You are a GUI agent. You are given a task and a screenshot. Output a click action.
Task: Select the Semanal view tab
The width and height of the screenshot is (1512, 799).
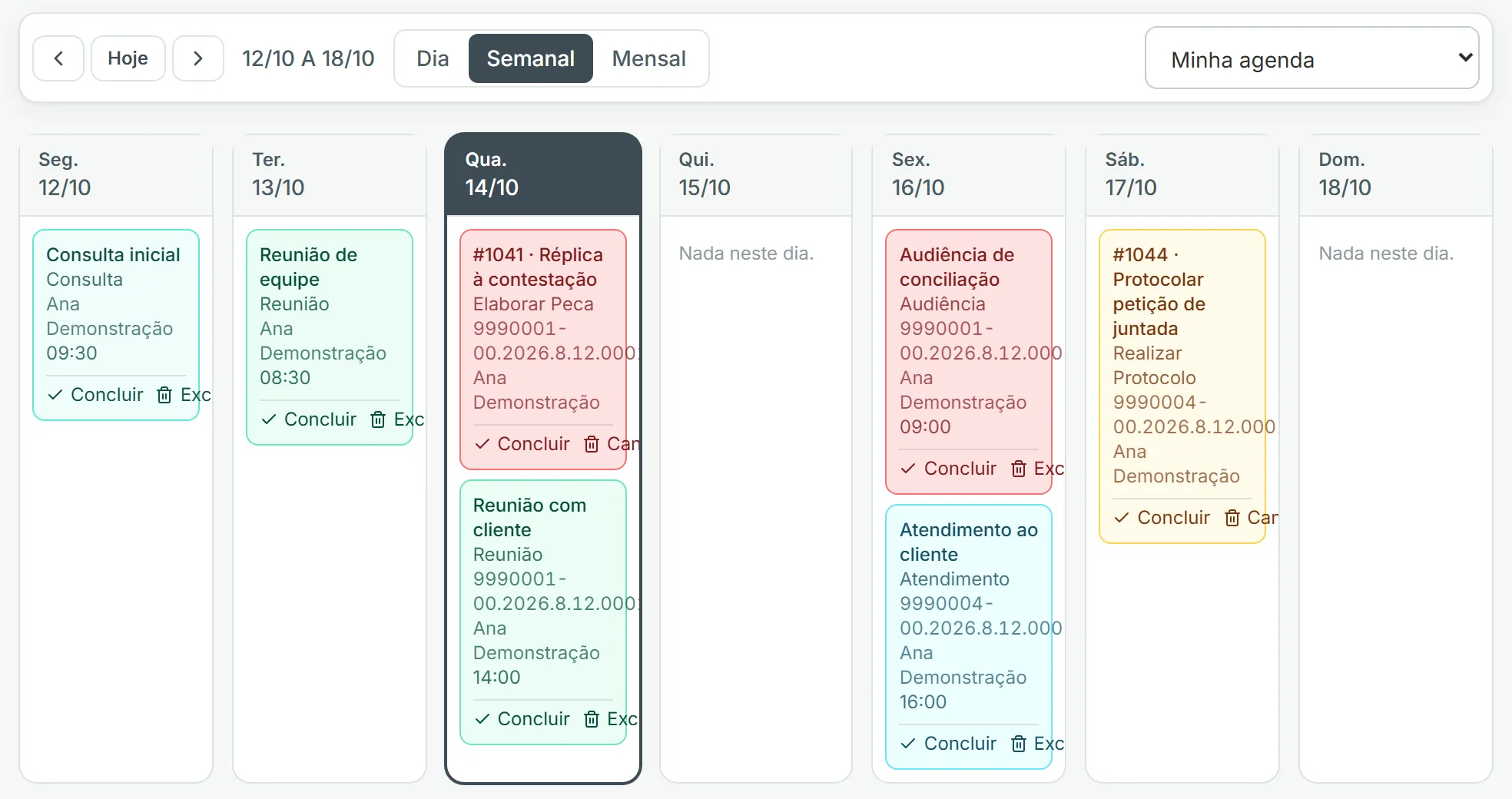(531, 58)
